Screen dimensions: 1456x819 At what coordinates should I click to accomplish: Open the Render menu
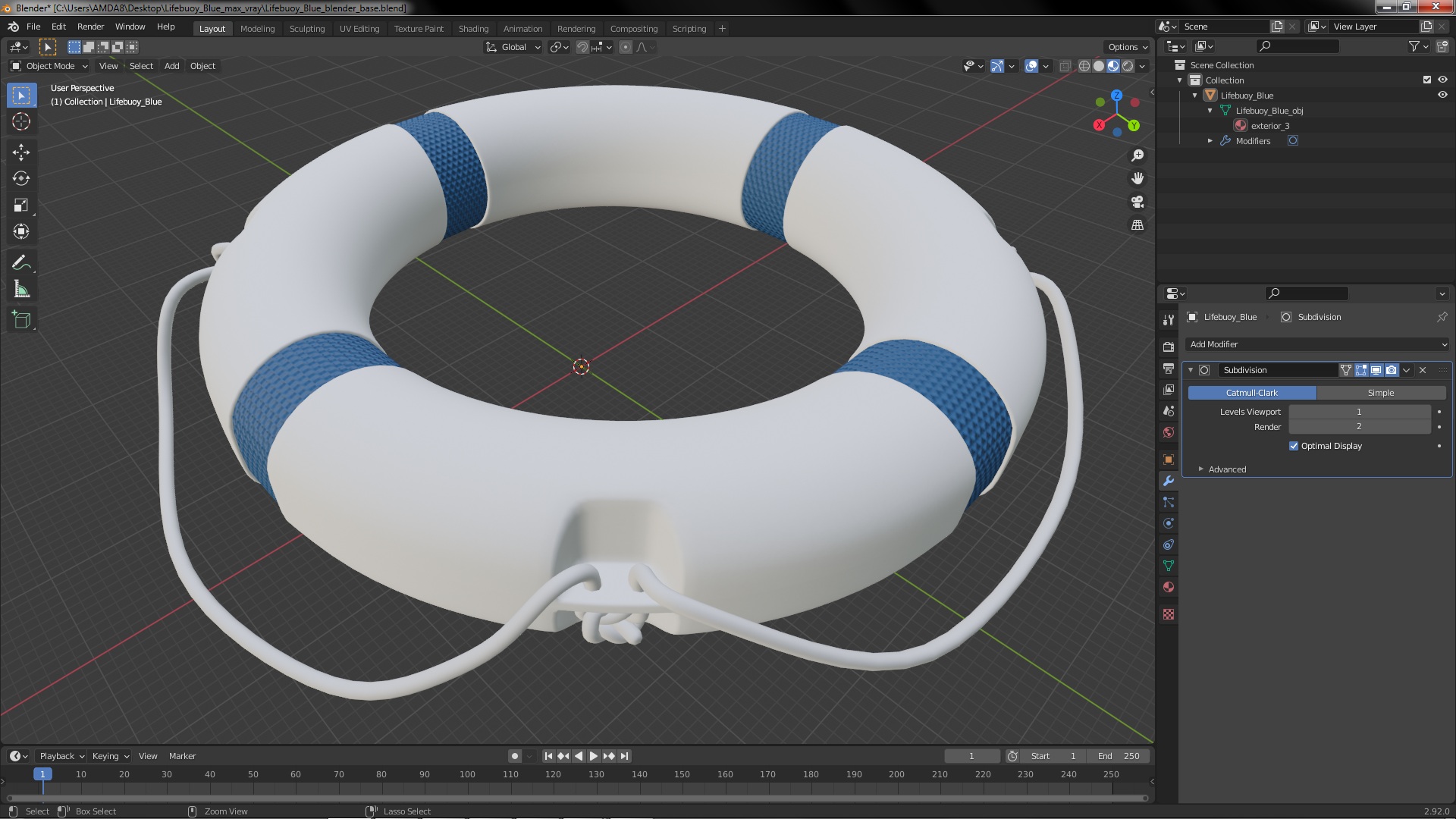click(x=90, y=27)
